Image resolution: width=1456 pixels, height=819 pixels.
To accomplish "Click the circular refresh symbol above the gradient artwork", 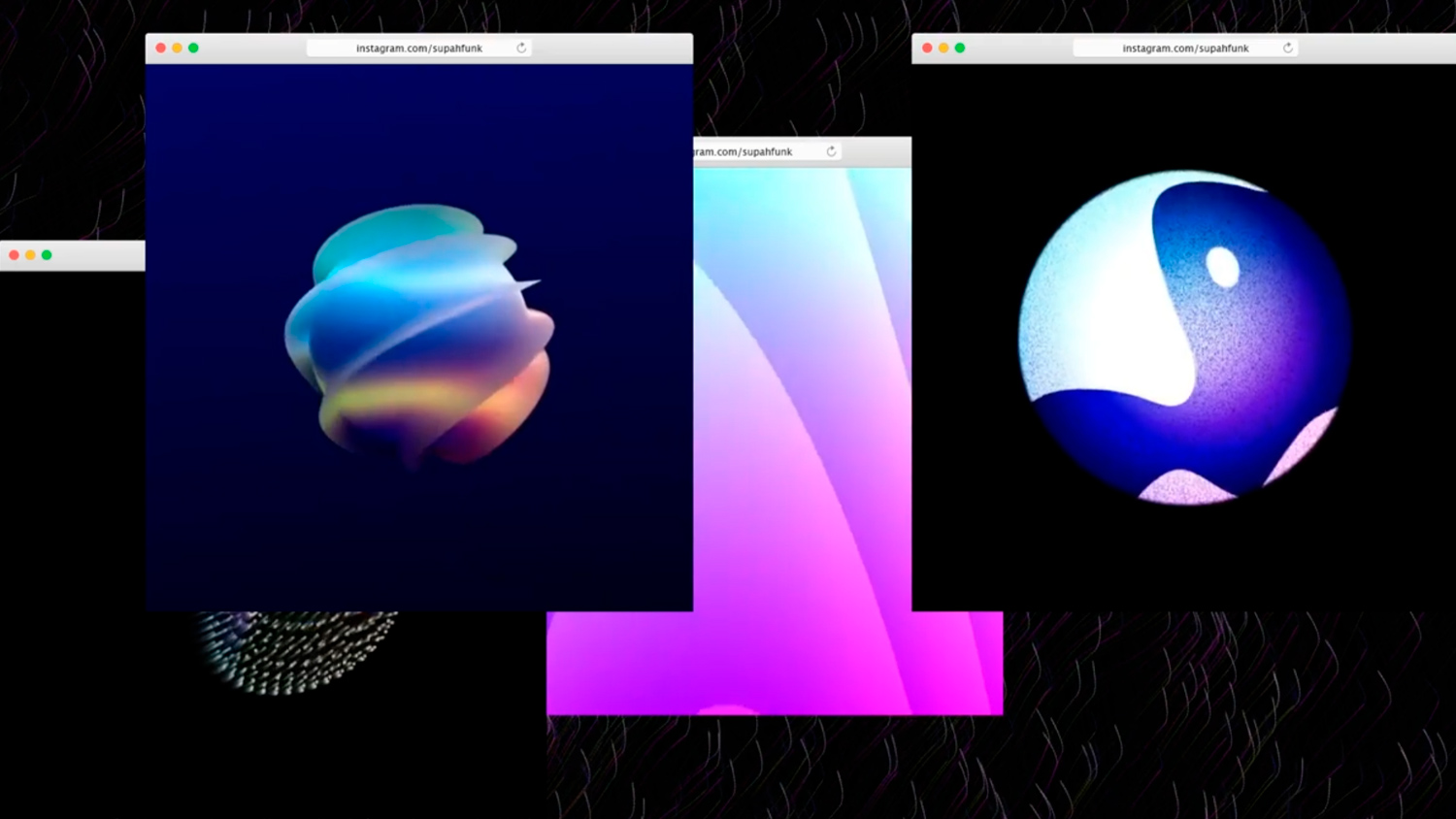I will pyautogui.click(x=831, y=150).
